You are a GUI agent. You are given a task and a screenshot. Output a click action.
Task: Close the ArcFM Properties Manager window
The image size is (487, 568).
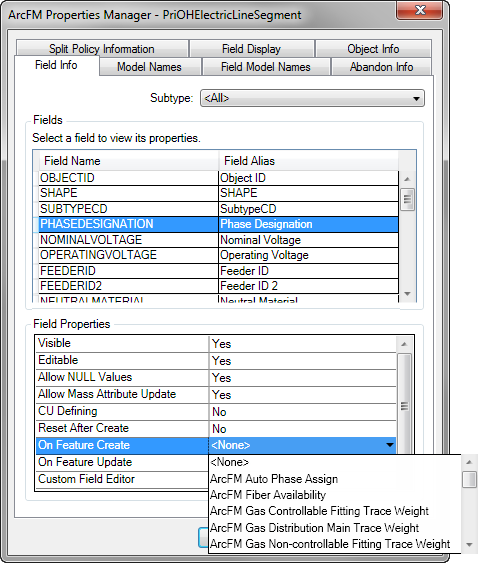[x=420, y=10]
